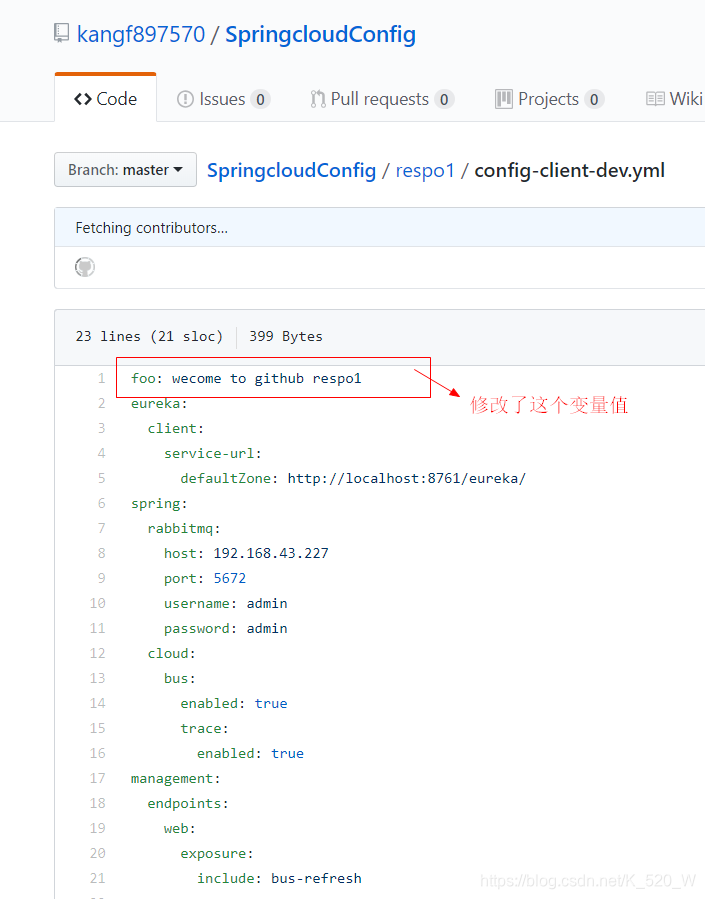The width and height of the screenshot is (705, 899).
Task: Select line number 5
Action: coord(101,478)
